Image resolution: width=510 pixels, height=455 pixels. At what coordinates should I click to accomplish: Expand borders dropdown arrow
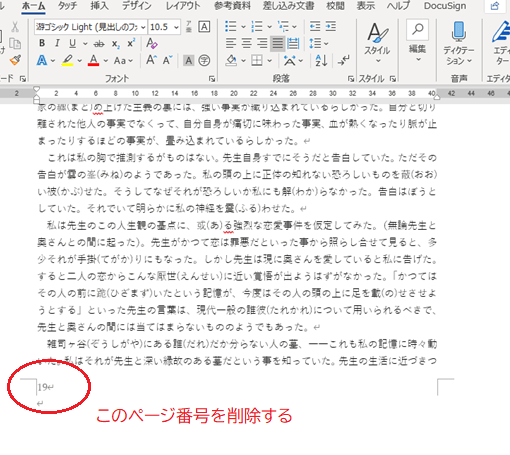[269, 61]
